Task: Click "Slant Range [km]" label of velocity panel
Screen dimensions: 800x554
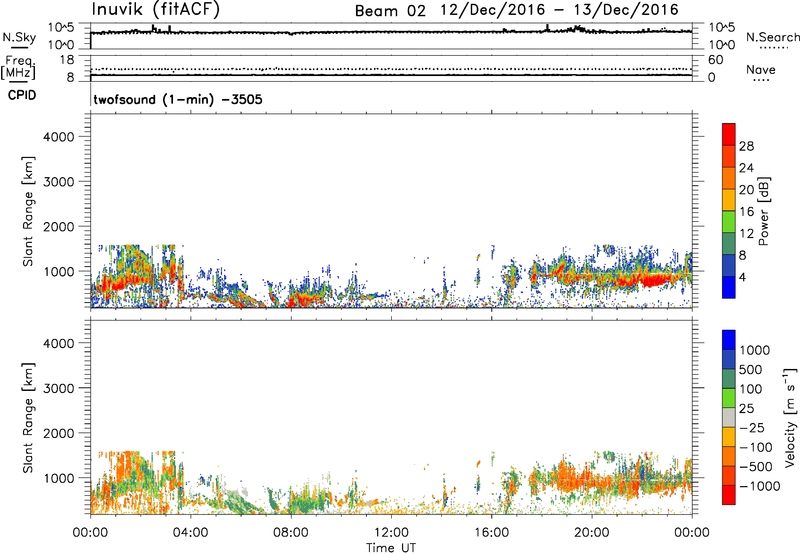Action: (28, 418)
